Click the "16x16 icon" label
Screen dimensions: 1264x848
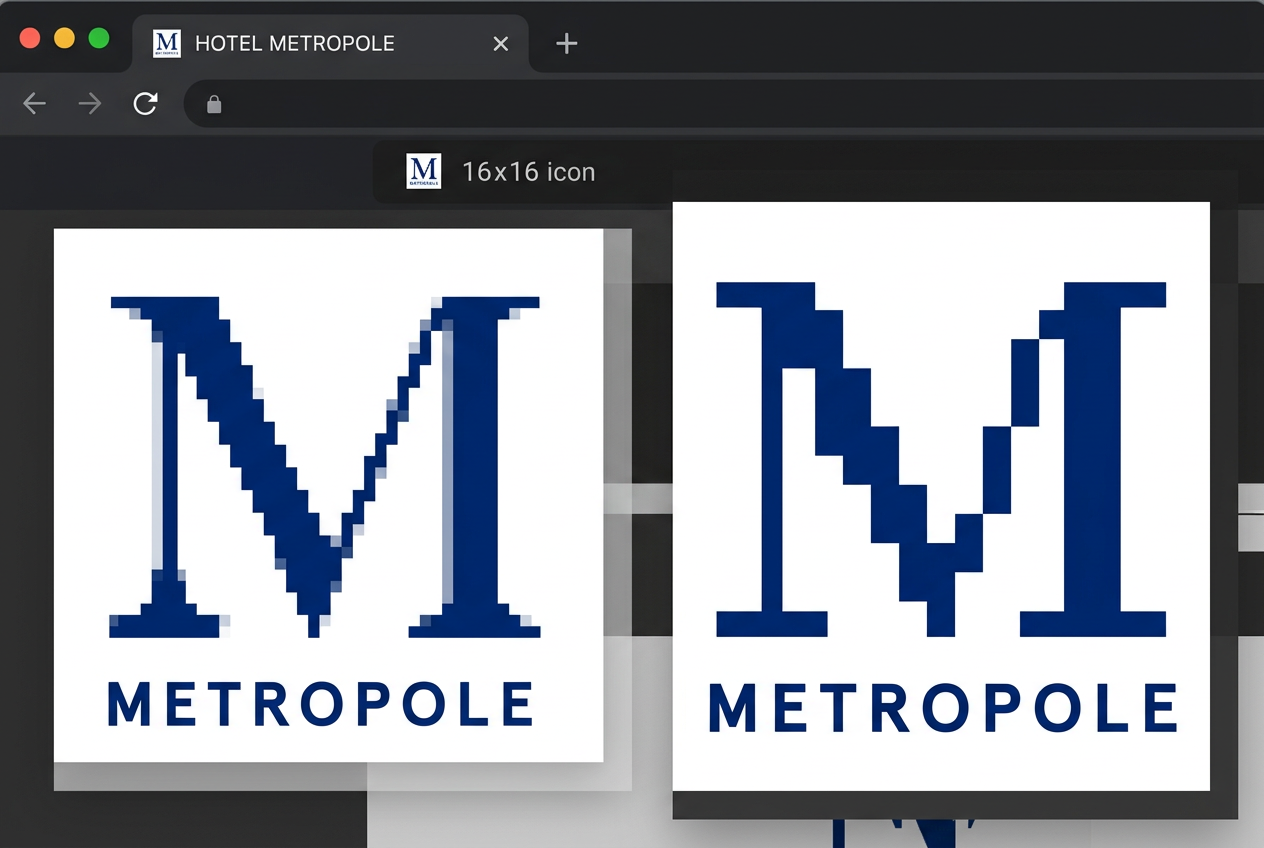coord(528,172)
